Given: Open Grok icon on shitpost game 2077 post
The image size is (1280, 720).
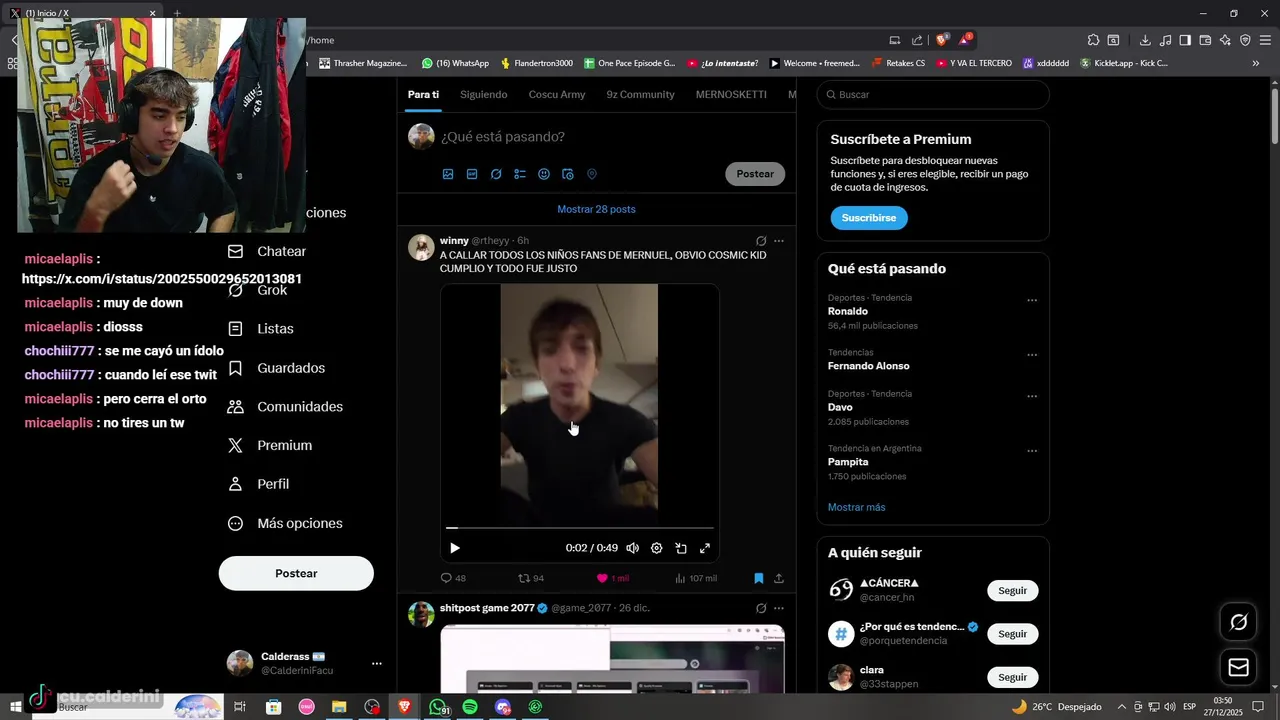Looking at the screenshot, I should [761, 608].
